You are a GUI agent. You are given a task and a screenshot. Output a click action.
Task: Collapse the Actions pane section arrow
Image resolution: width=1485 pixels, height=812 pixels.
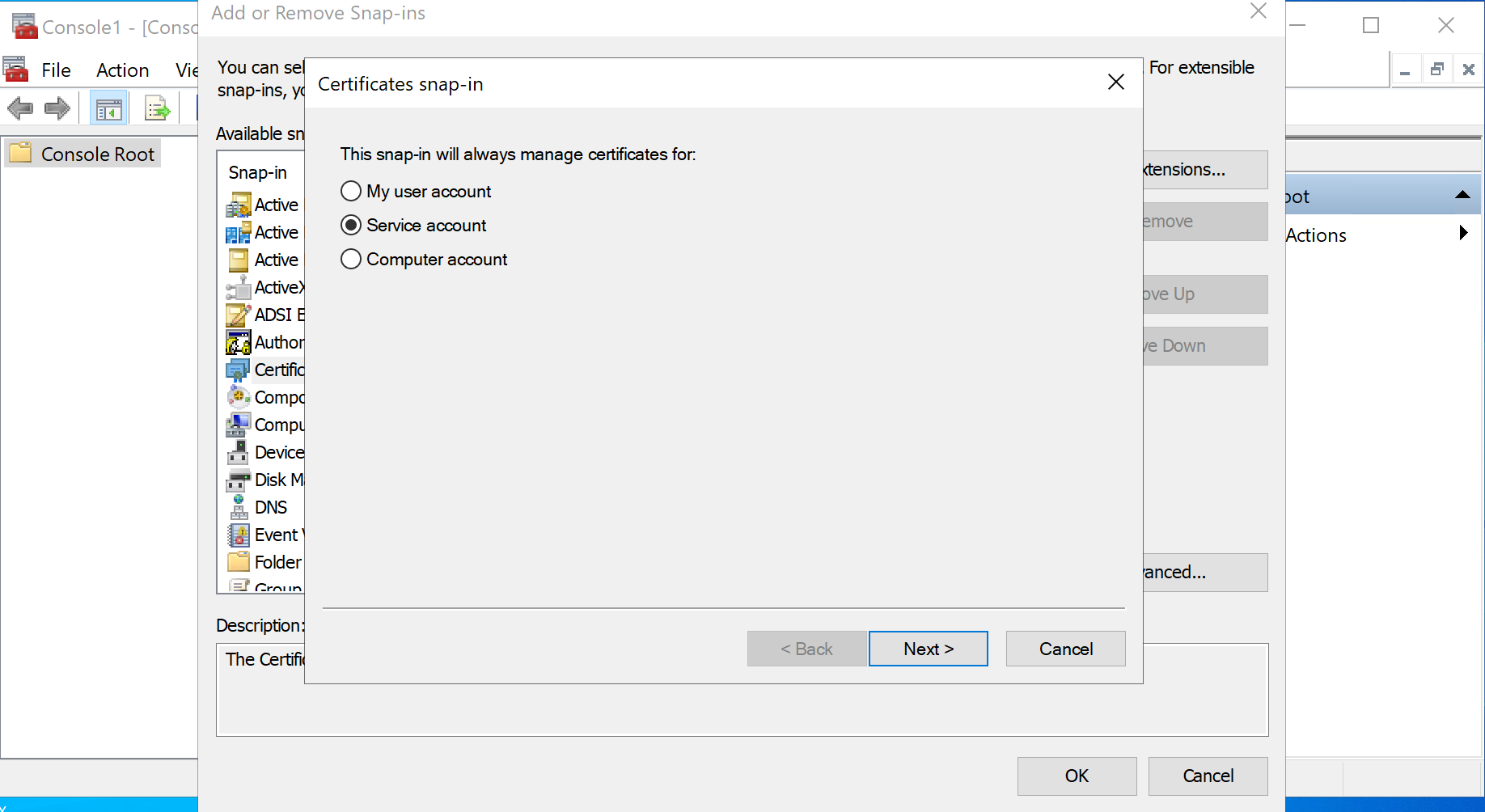pyautogui.click(x=1462, y=195)
